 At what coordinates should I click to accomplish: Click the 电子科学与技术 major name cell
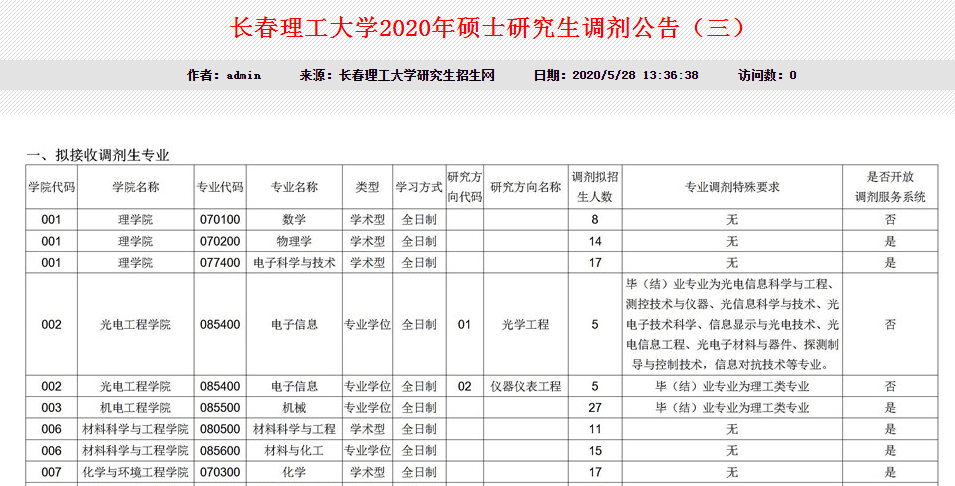(x=294, y=263)
